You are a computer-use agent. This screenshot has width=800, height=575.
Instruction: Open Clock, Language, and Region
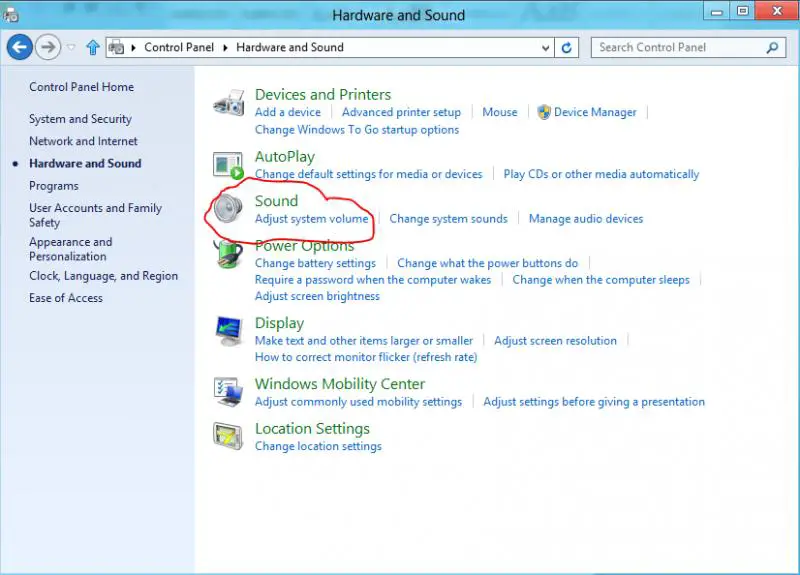(104, 276)
